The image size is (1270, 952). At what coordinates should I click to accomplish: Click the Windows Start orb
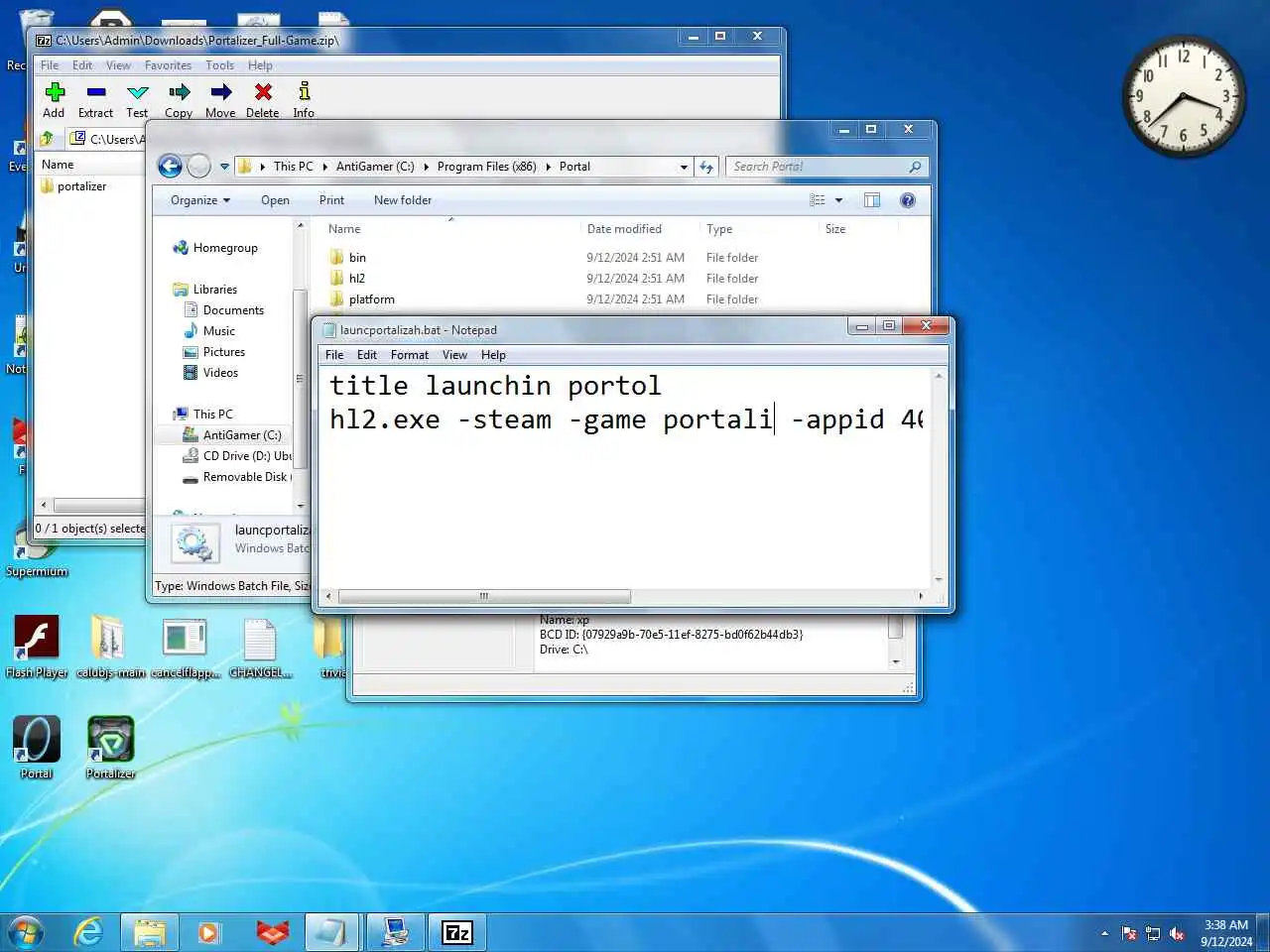[x=26, y=932]
